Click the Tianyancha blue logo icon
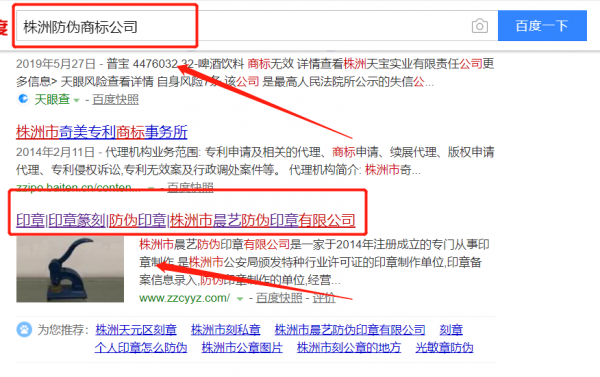 [x=23, y=99]
